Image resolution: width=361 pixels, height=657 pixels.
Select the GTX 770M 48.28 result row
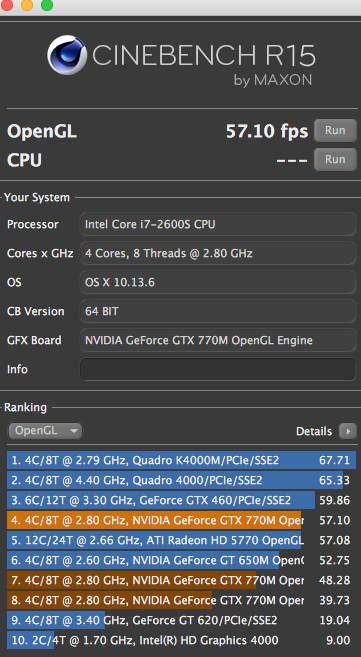pos(181,580)
